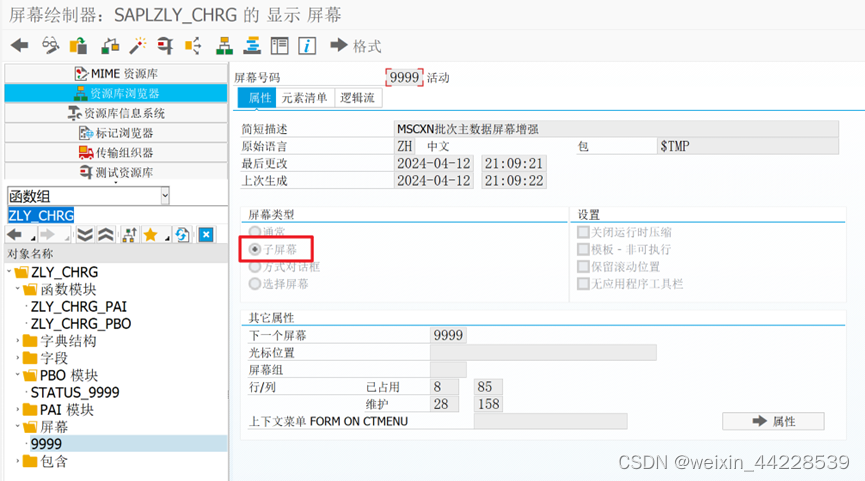Activate the screen with the magic wand icon
The width and height of the screenshot is (865, 481).
[137, 45]
